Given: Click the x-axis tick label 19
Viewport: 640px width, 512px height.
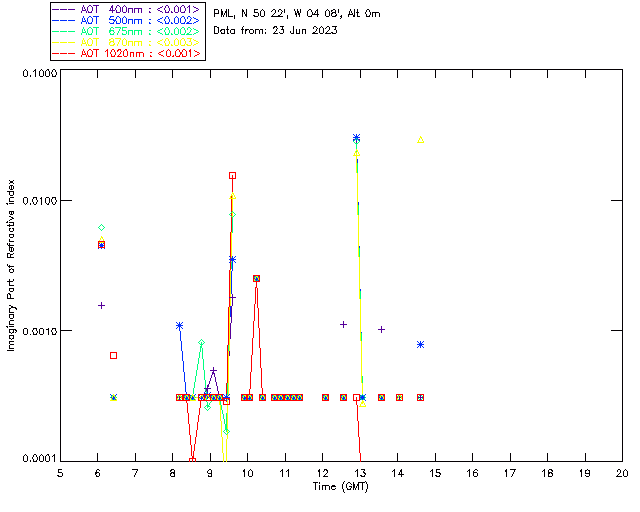Looking at the screenshot, I should tap(585, 473).
